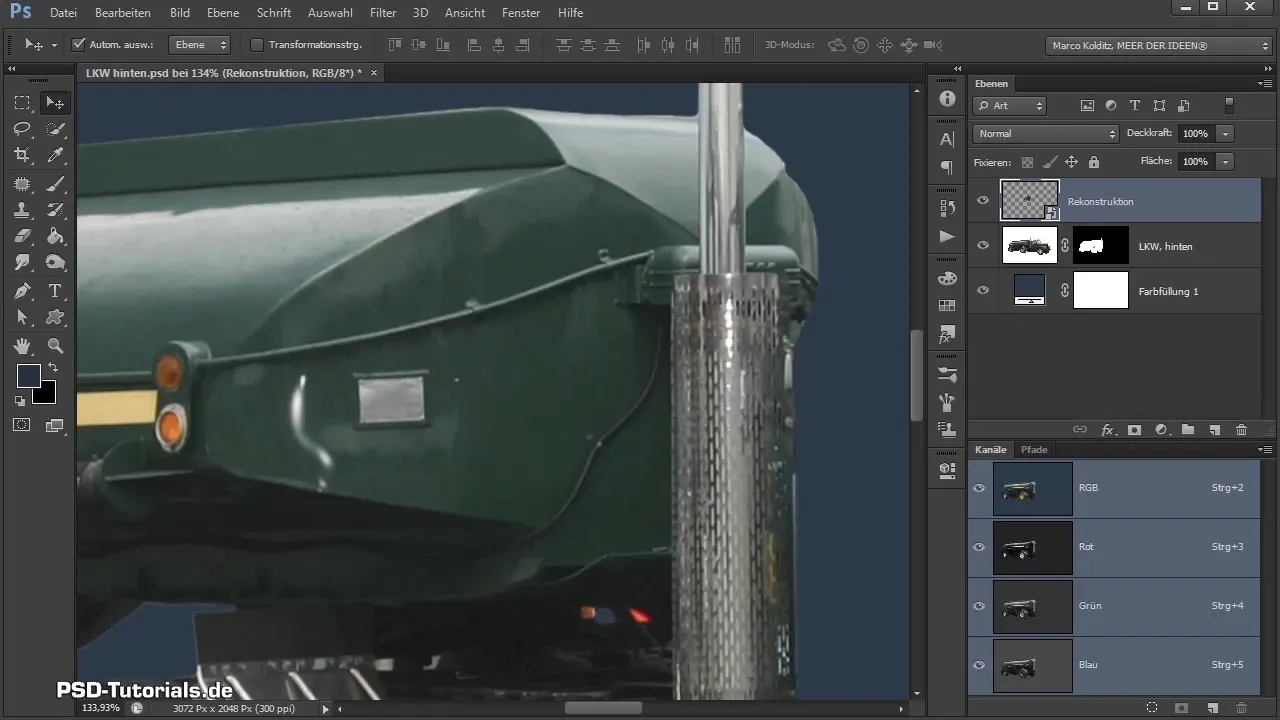Open the Fläche fill dropdown arrow

point(1226,161)
